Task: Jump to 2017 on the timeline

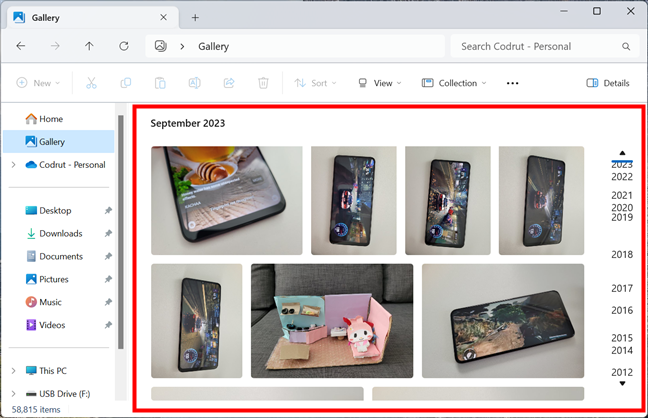Action: [622, 288]
